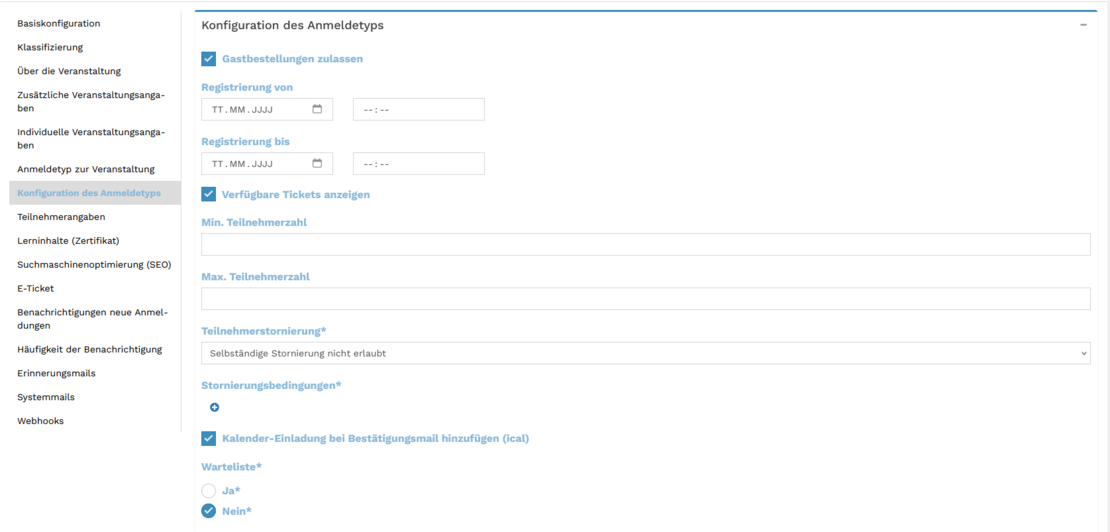Select Nein for Warteliste

[x=209, y=511]
